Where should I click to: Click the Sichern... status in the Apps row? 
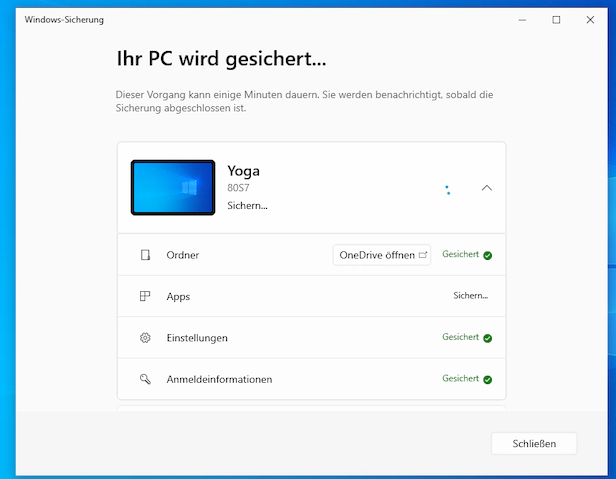point(471,295)
